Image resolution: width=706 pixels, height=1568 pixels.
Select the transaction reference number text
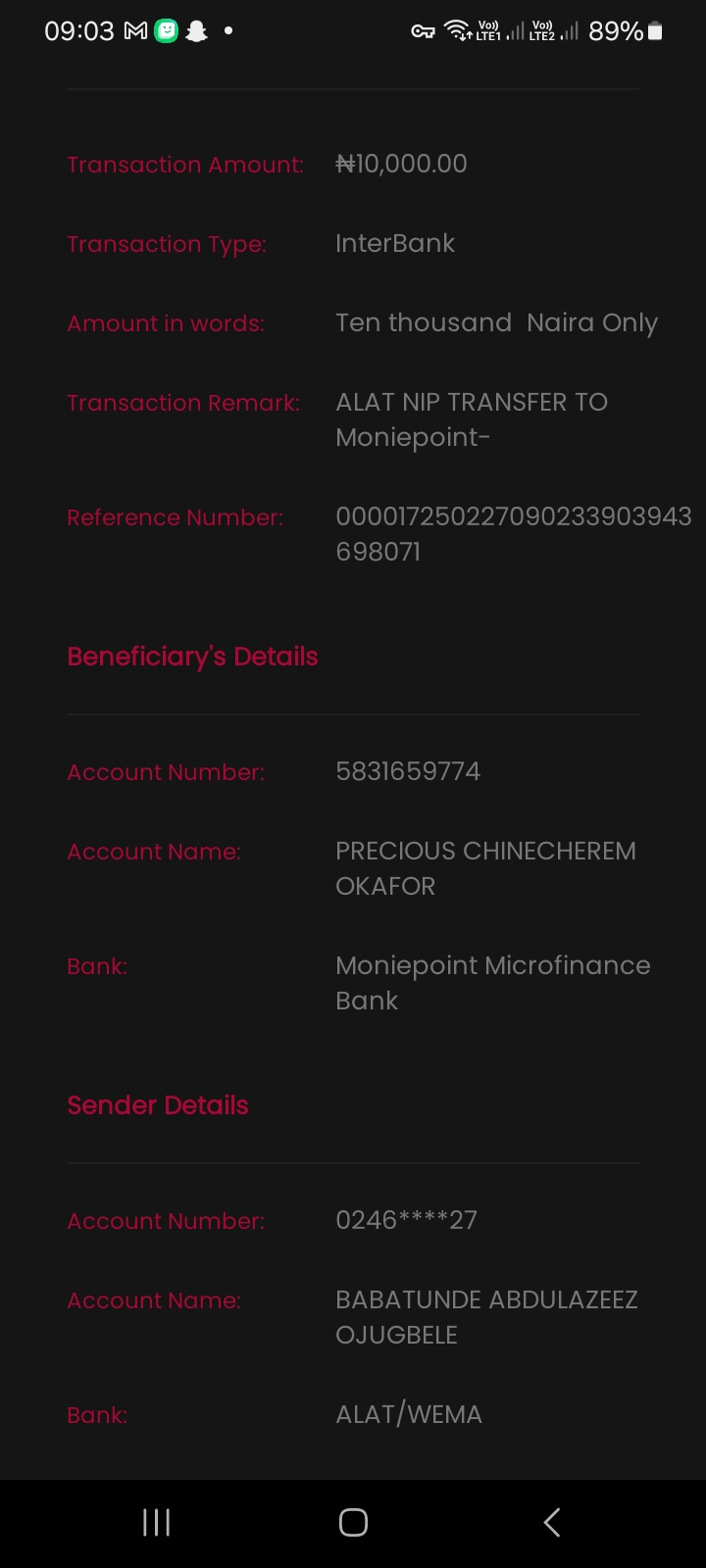[x=513, y=533]
